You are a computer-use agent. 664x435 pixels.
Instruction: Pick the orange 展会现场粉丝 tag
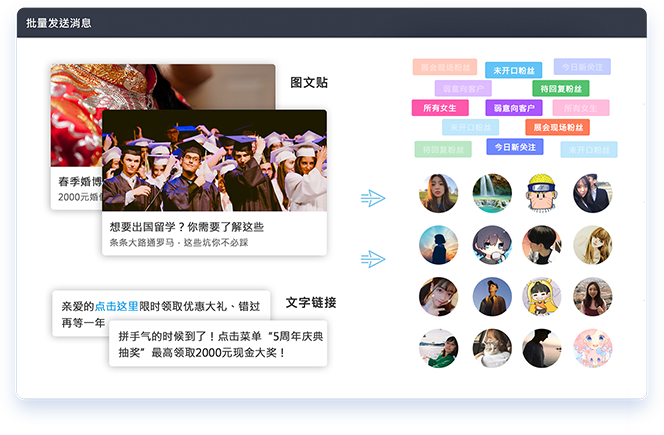(557, 128)
